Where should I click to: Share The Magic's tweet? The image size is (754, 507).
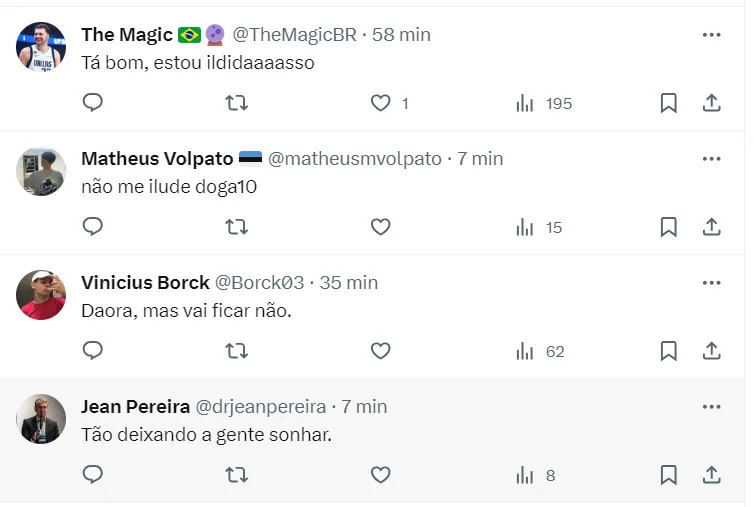coord(712,103)
